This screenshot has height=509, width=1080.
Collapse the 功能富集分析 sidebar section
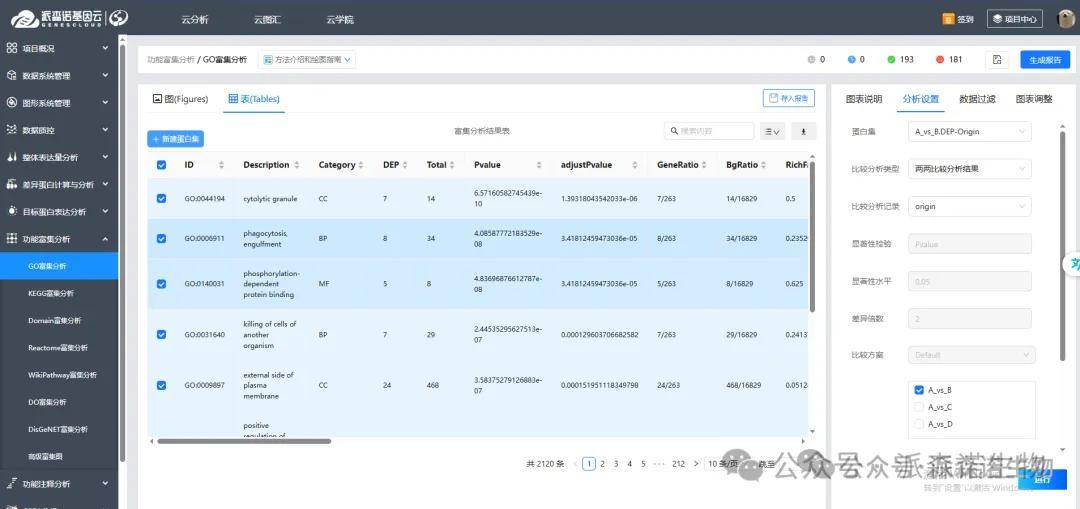click(x=105, y=239)
